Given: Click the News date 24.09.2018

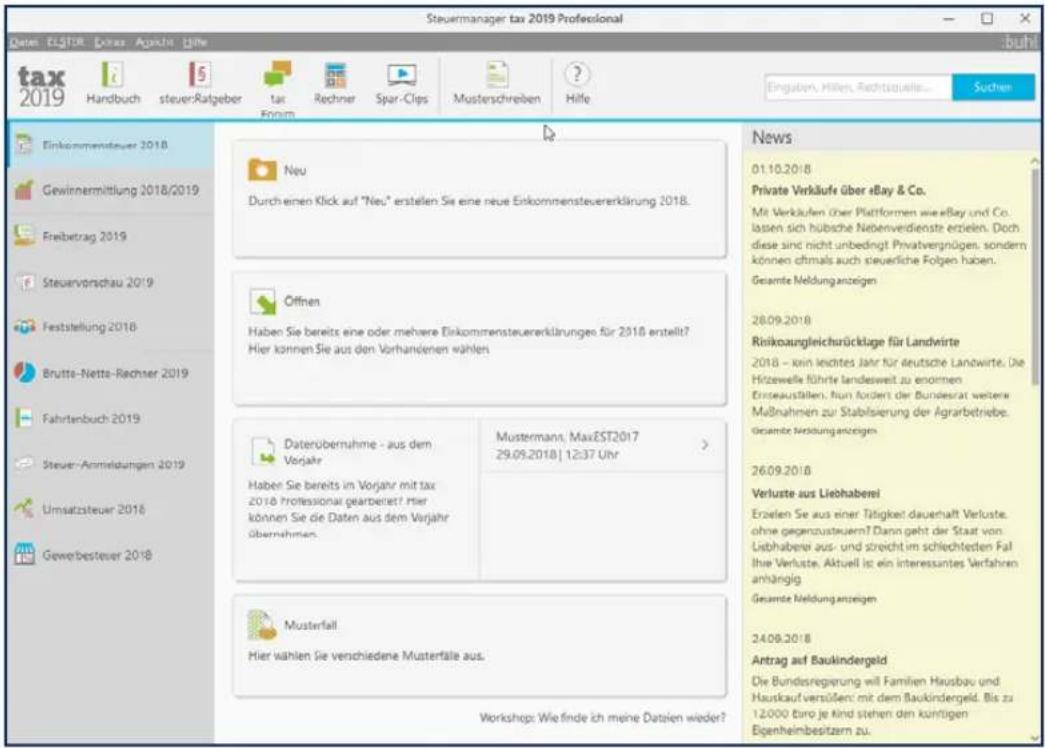Looking at the screenshot, I should 781,639.
